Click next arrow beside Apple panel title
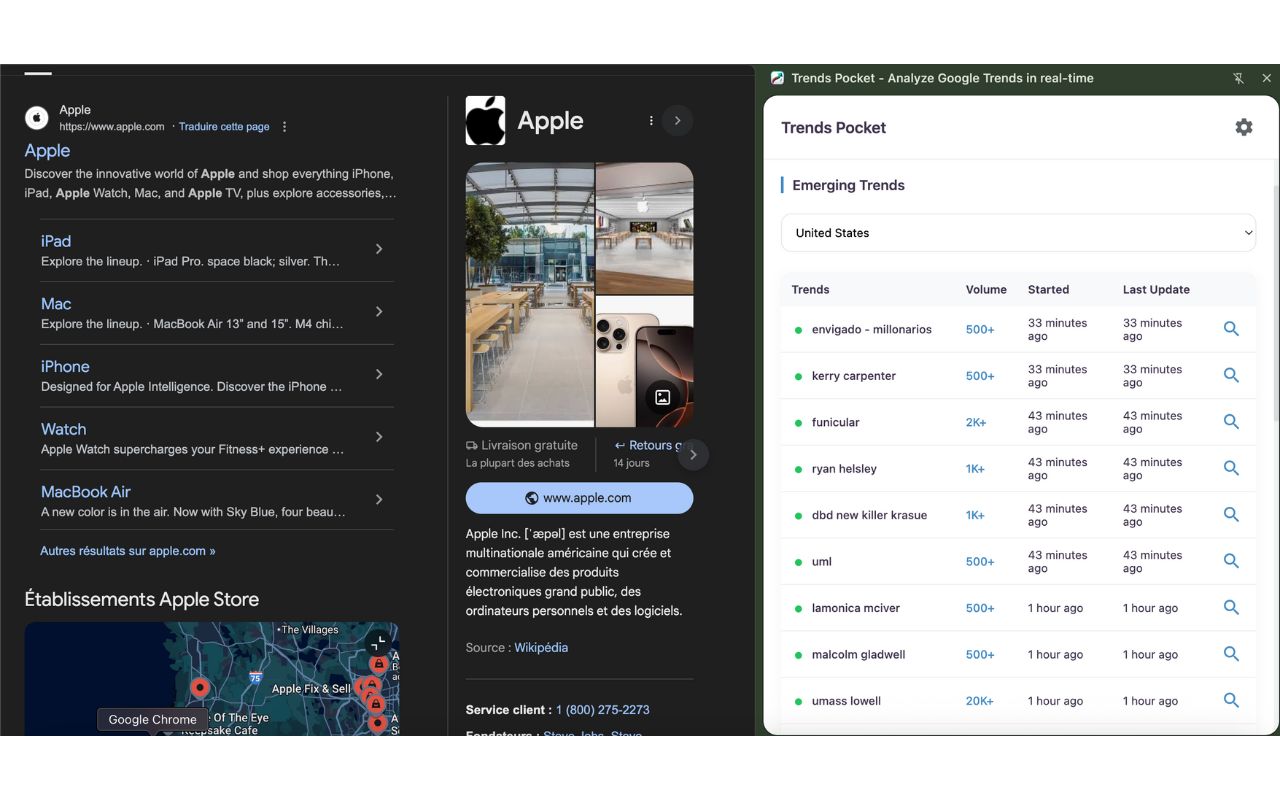1280x800 pixels. pos(677,120)
